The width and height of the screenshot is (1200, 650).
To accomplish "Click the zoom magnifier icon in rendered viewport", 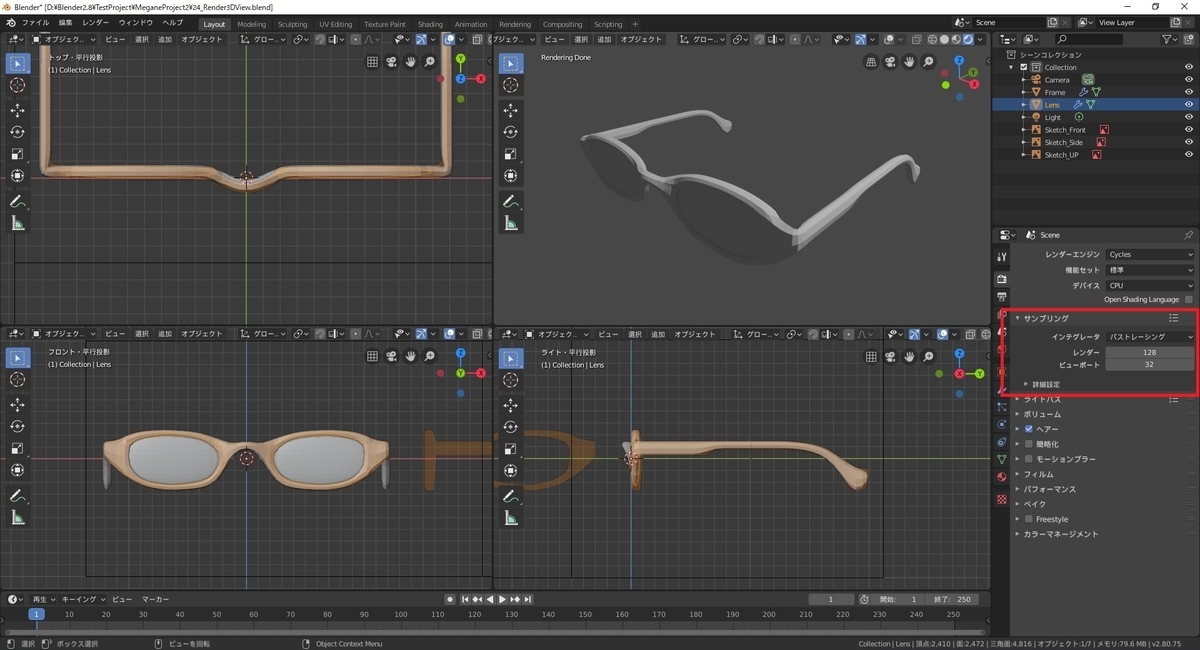I will tap(928, 62).
